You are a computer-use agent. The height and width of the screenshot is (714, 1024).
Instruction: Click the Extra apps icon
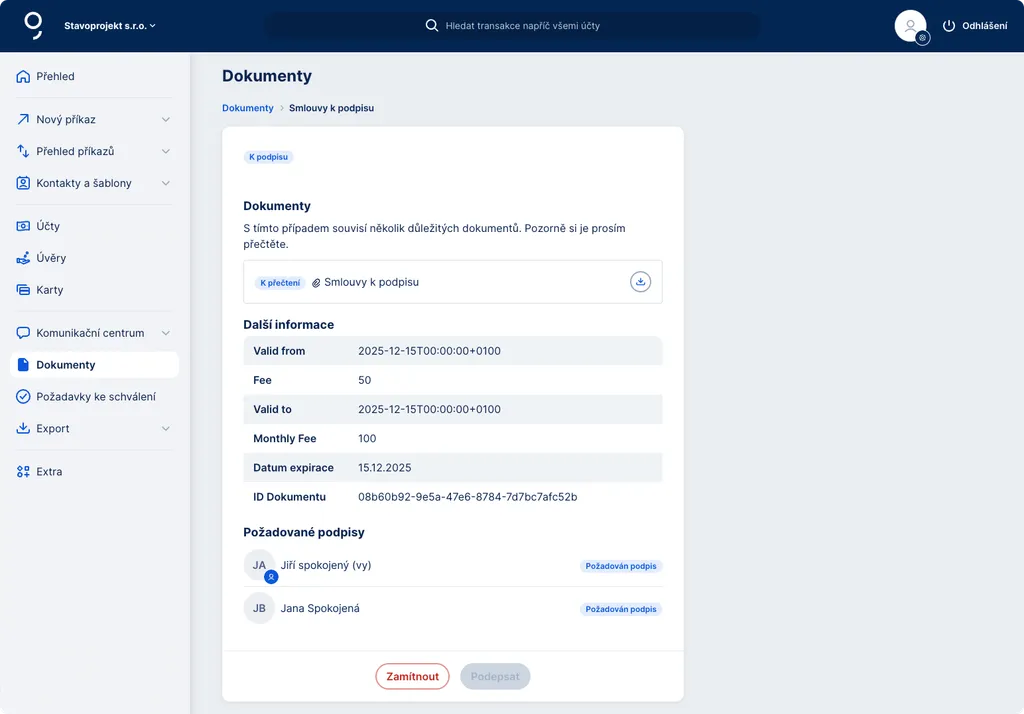click(x=24, y=472)
